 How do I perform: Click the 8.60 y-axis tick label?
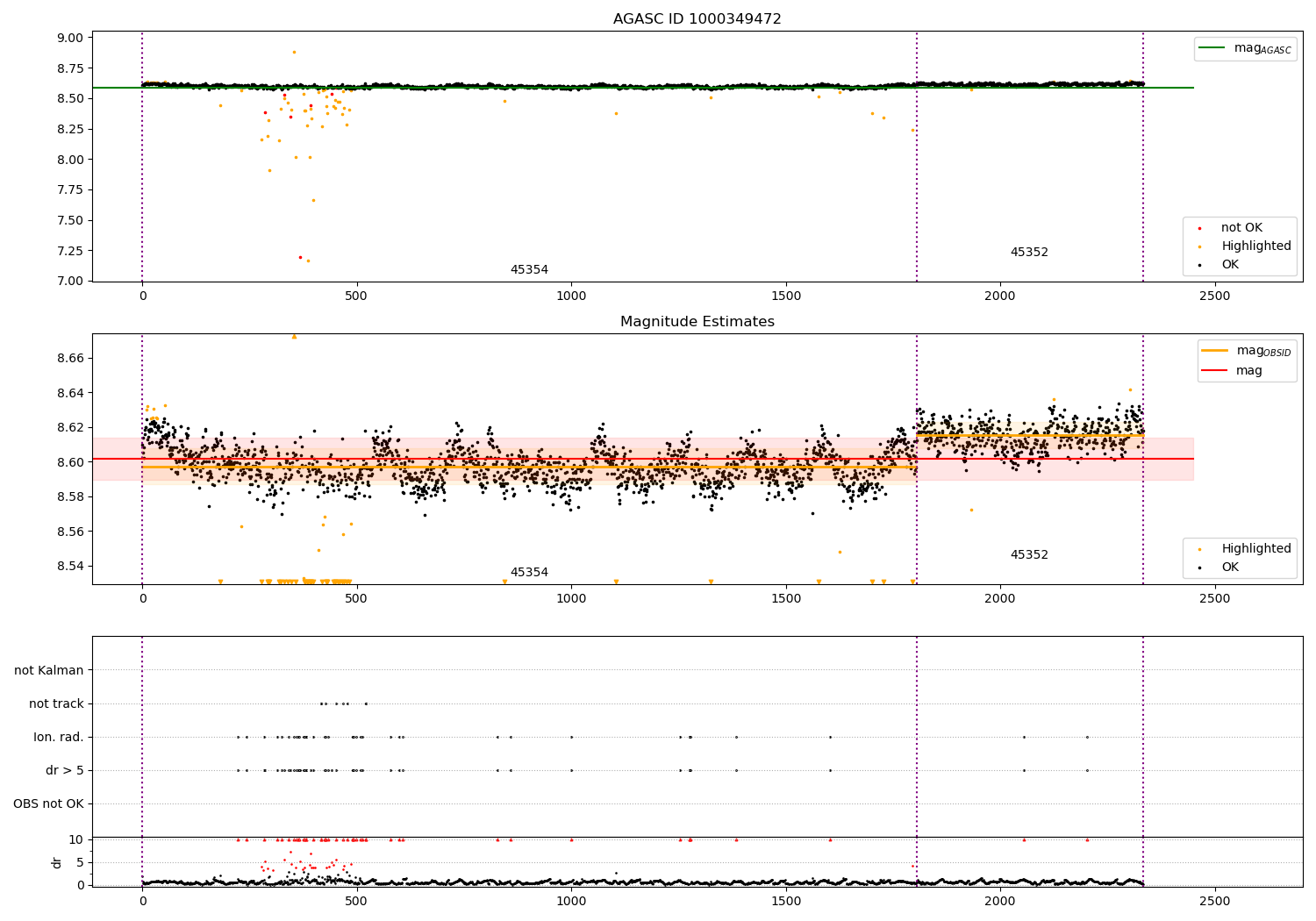click(70, 462)
